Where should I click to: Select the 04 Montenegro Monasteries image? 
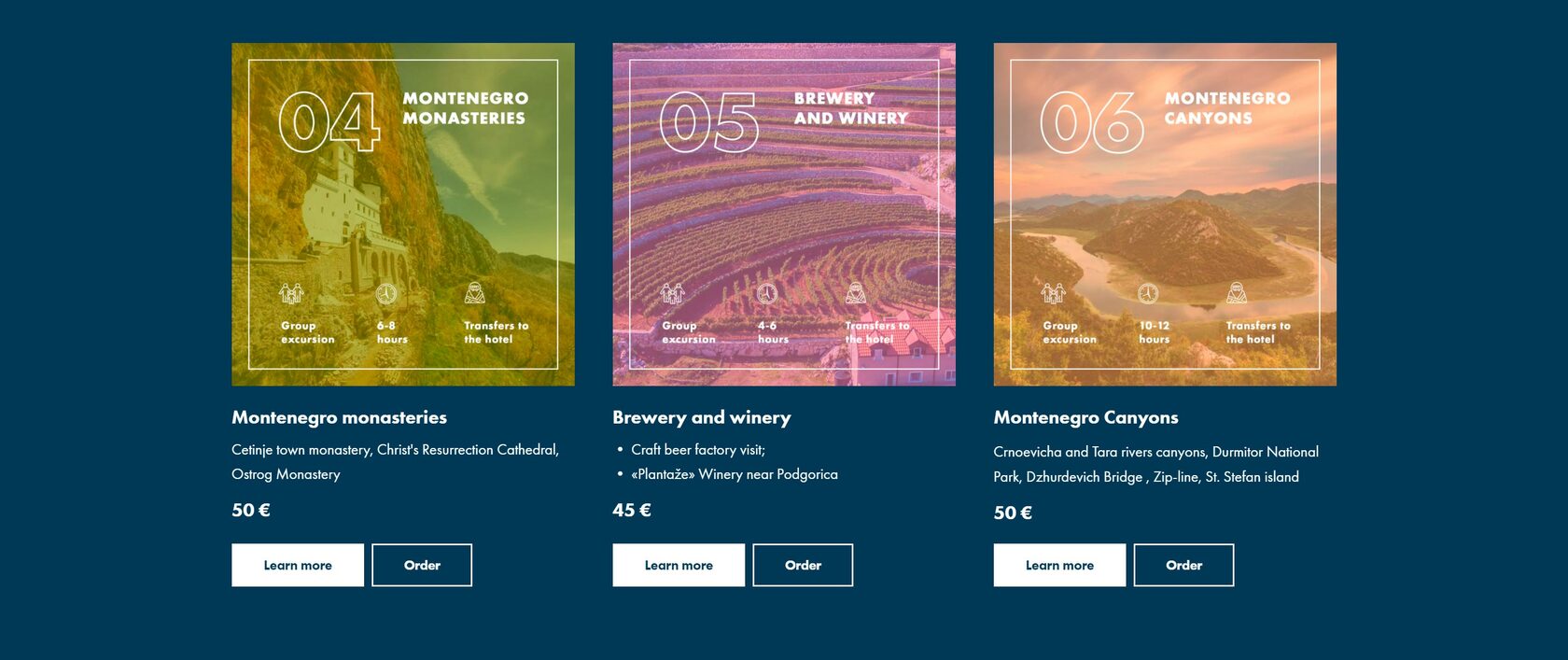pos(403,214)
